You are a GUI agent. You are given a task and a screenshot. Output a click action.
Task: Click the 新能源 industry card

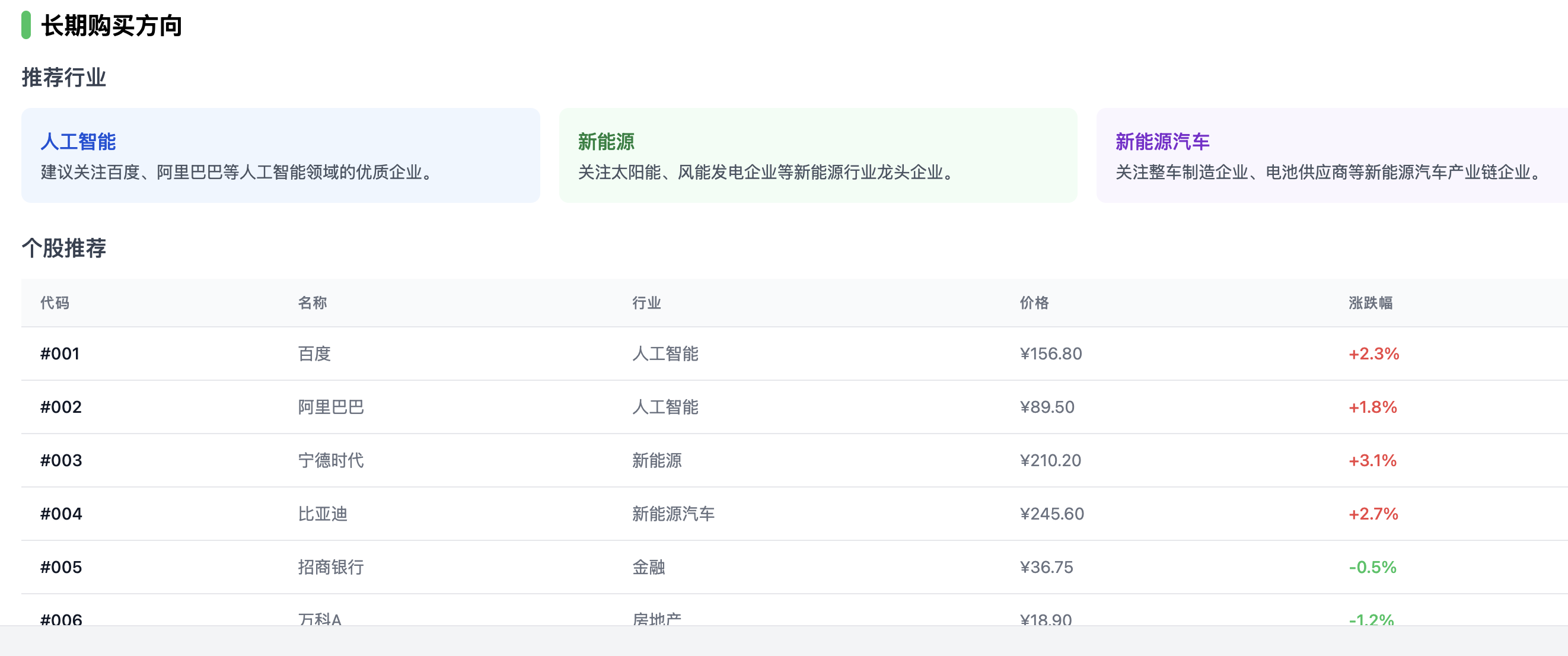point(817,155)
